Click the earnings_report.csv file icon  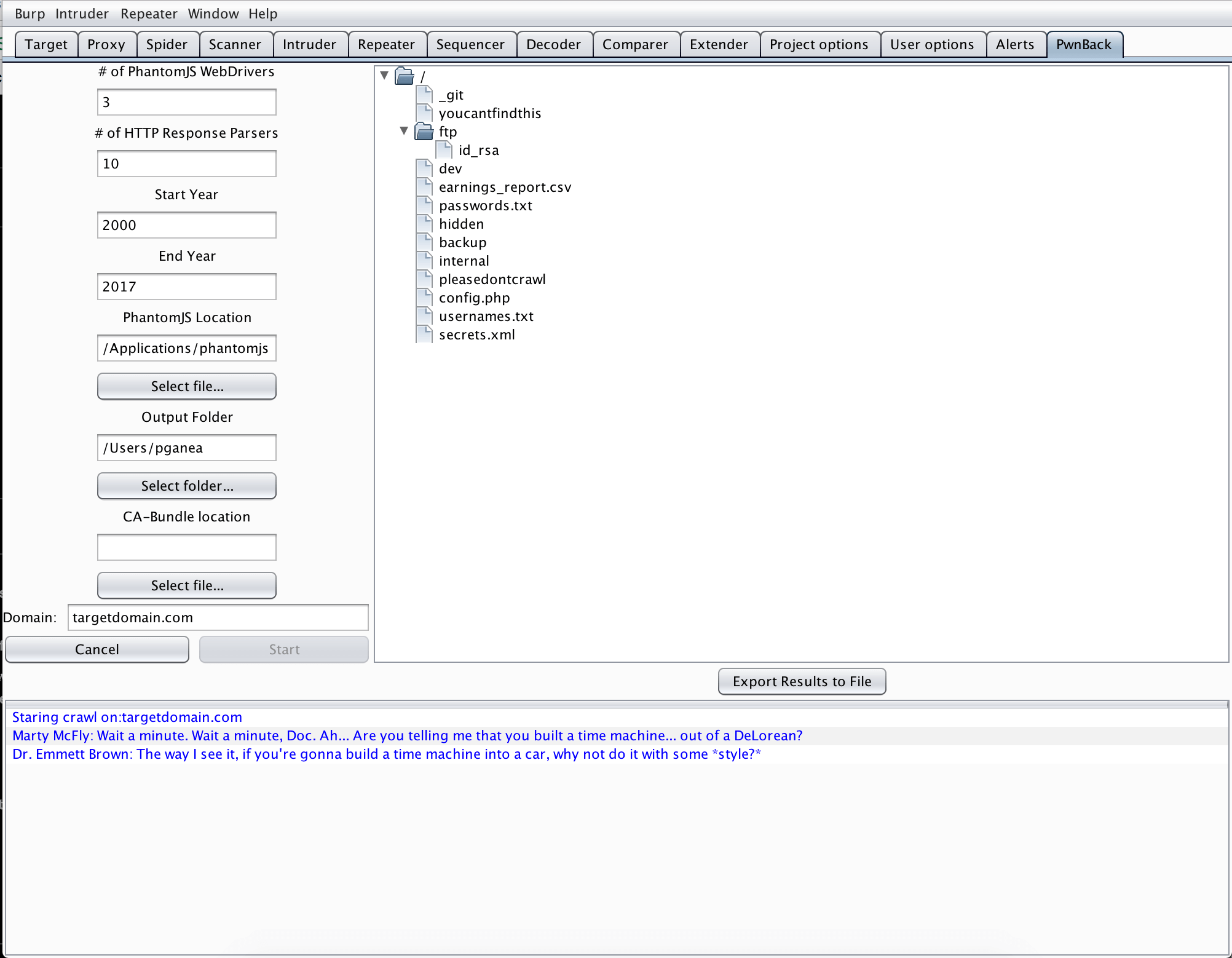(424, 187)
